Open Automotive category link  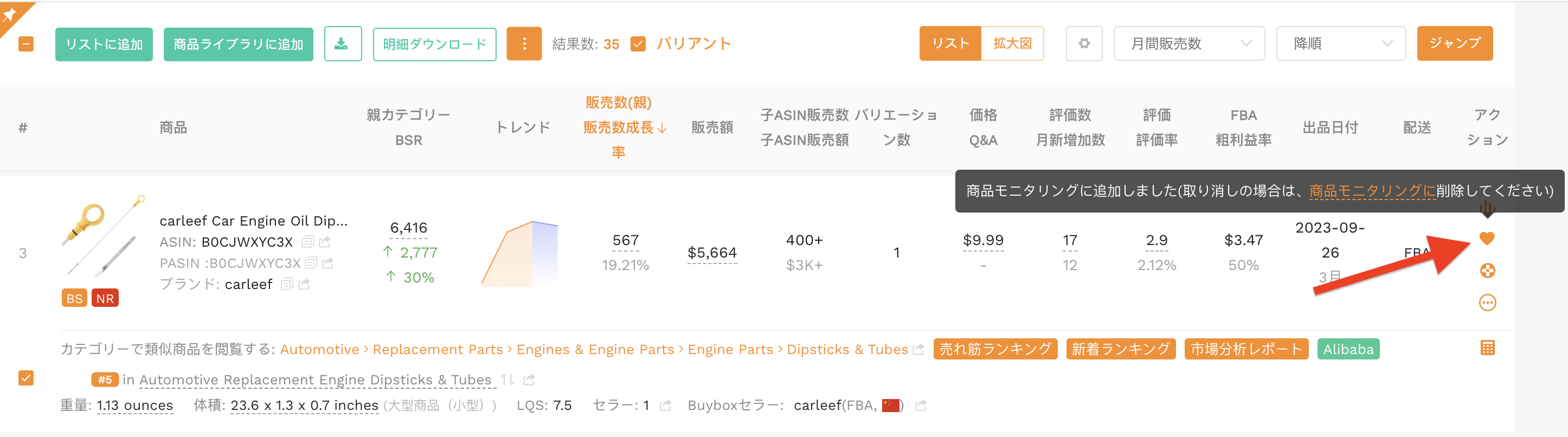pyautogui.click(x=319, y=349)
